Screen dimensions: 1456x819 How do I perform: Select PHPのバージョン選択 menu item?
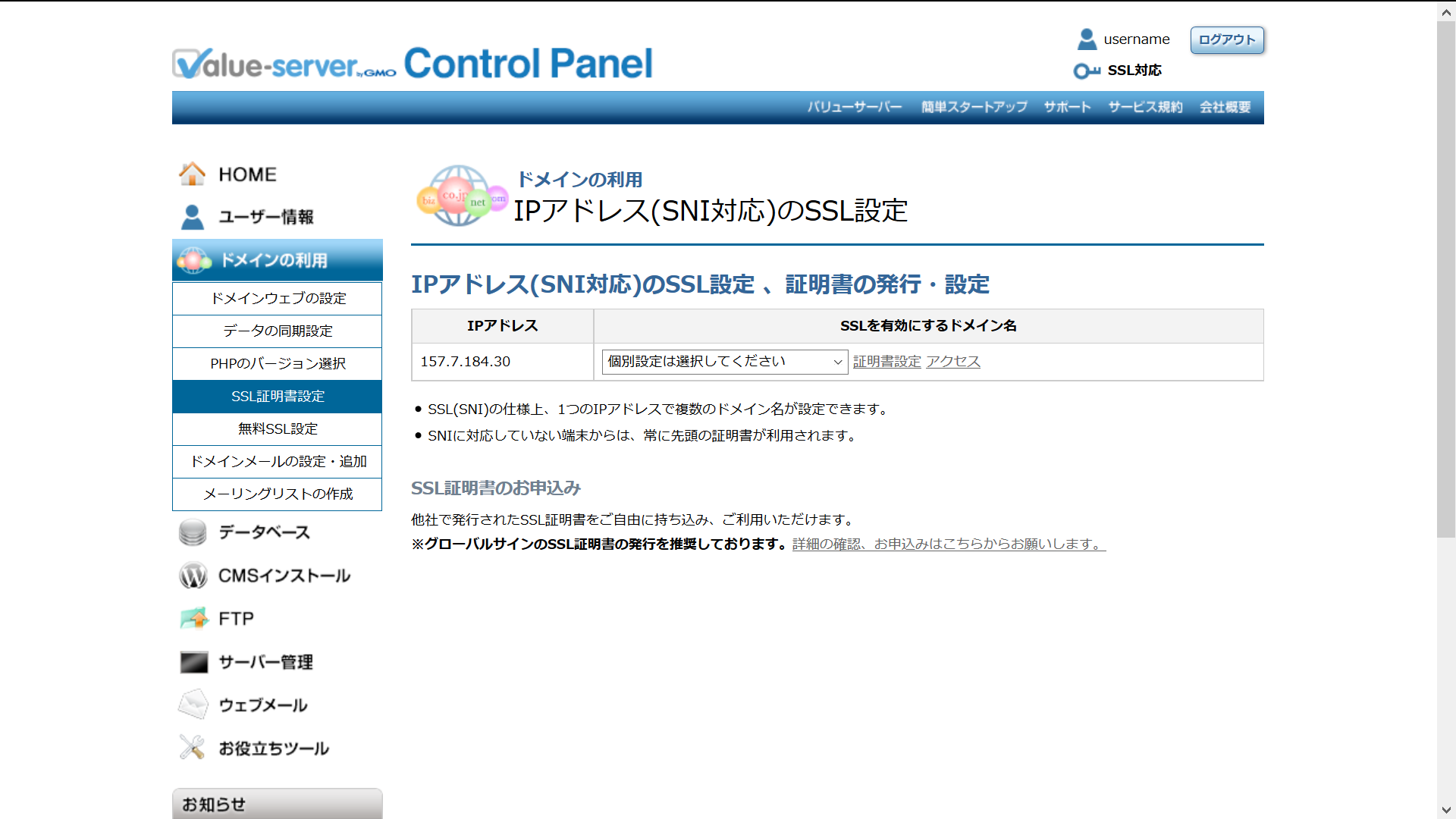point(278,364)
